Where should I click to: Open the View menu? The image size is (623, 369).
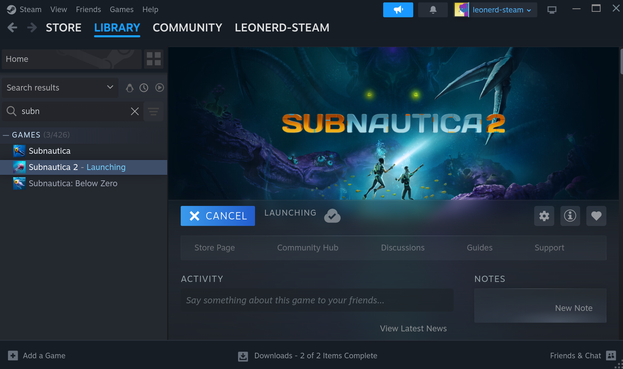[x=58, y=9]
